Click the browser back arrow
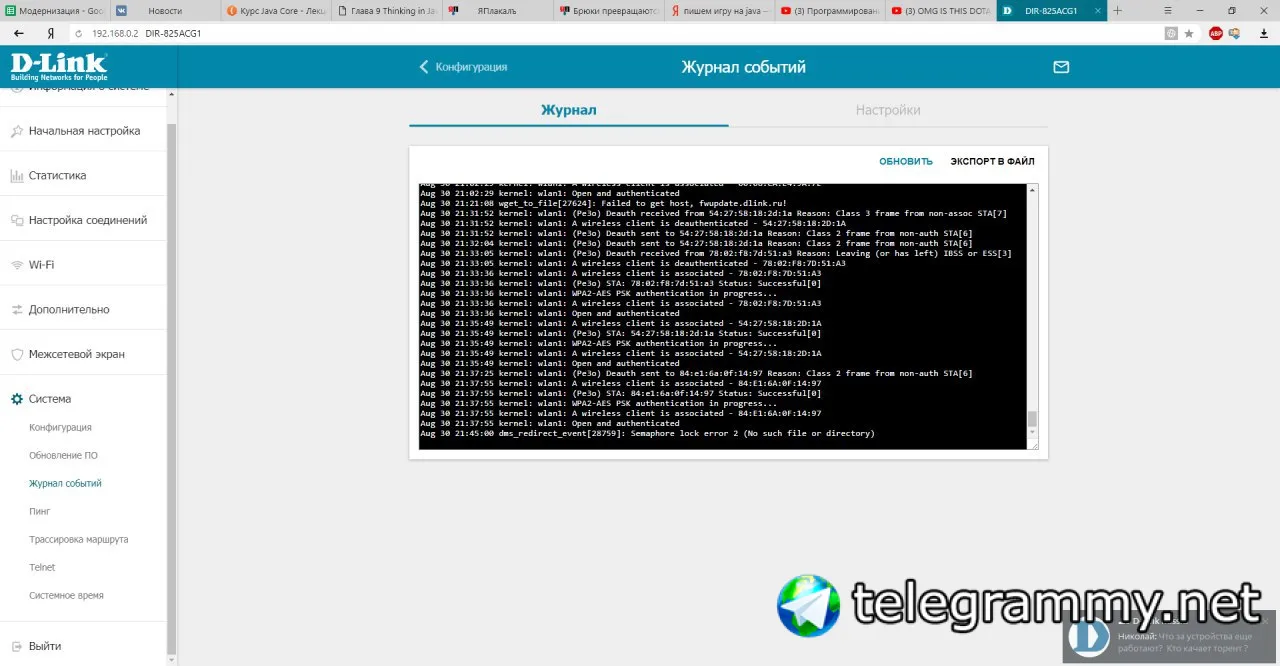Image resolution: width=1280 pixels, height=666 pixels. pyautogui.click(x=19, y=33)
